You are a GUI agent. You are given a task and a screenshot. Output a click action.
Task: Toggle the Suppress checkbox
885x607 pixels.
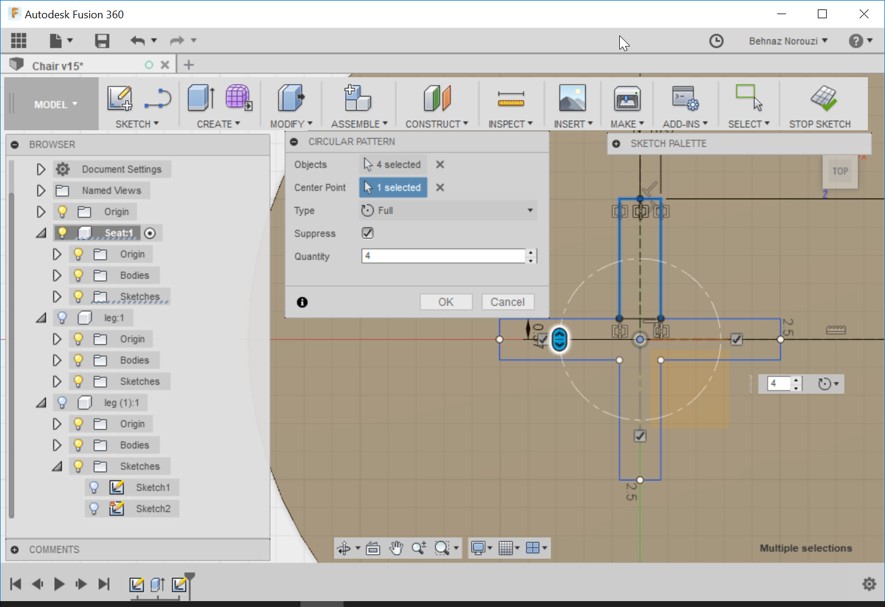(x=367, y=233)
